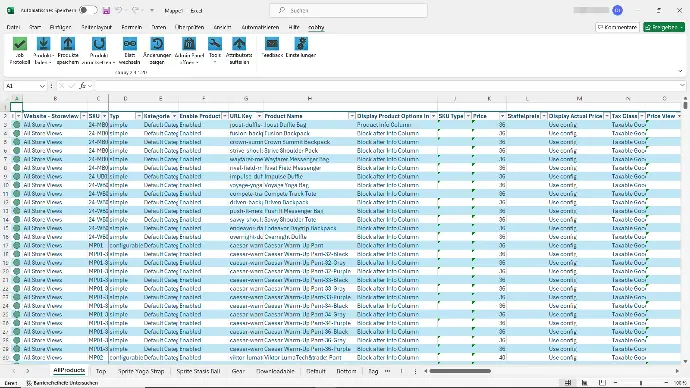Open the Quick Access Toolbar customize arrow
Viewport: 690px width, 388px height.
152,11
